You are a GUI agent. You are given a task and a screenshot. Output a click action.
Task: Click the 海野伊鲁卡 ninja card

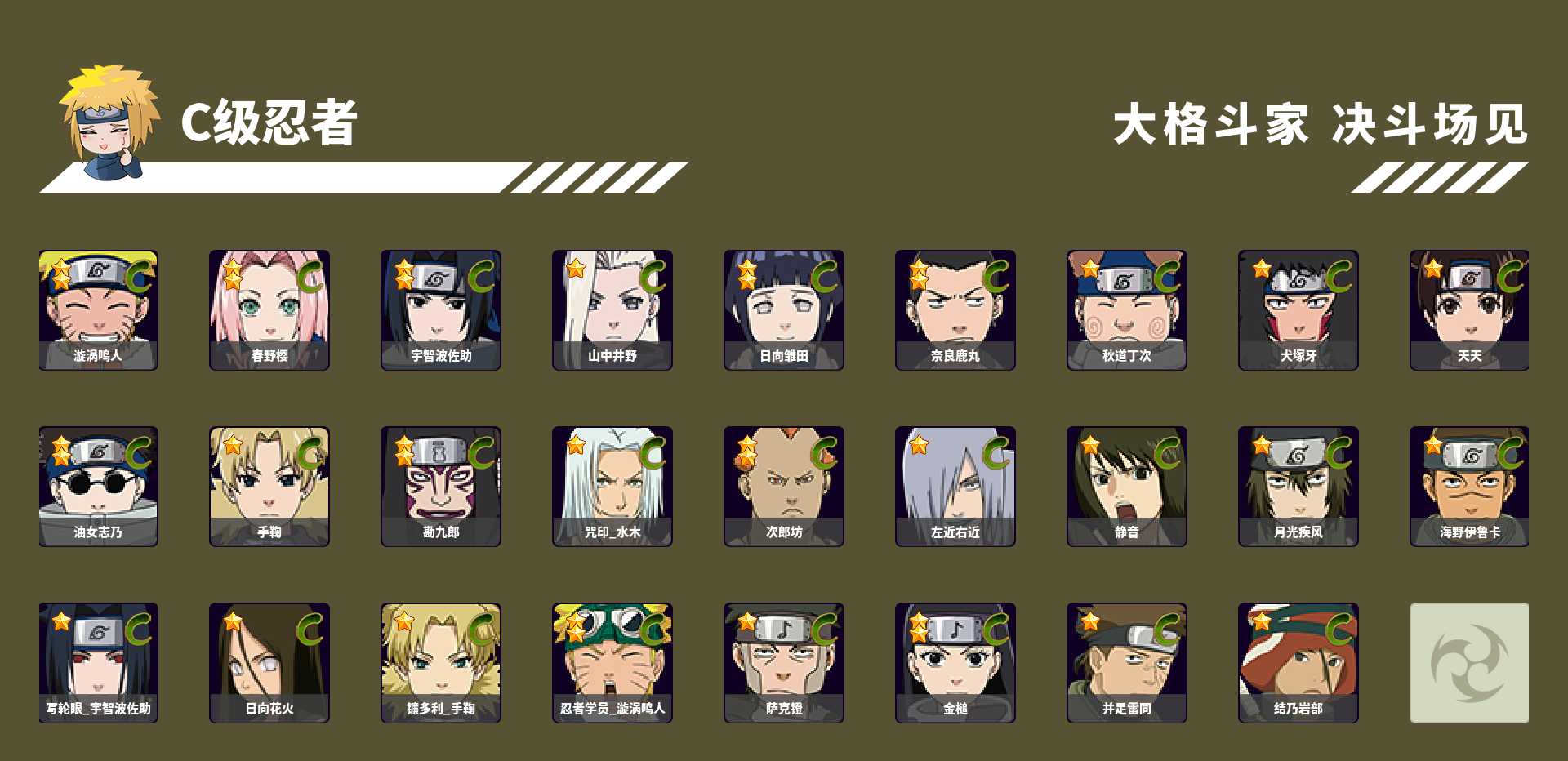click(1469, 487)
